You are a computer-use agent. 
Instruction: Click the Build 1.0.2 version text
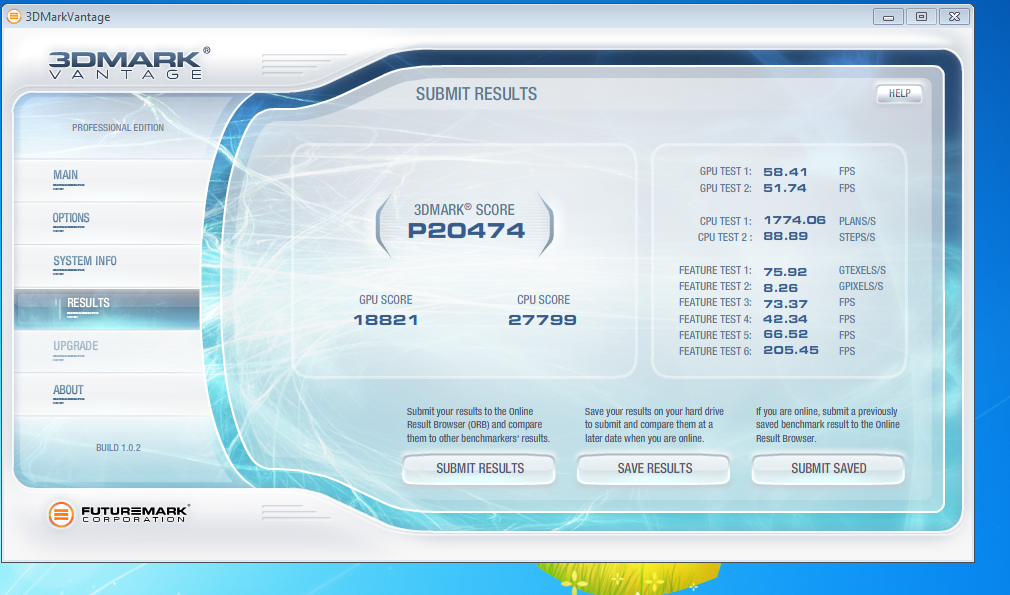point(118,448)
